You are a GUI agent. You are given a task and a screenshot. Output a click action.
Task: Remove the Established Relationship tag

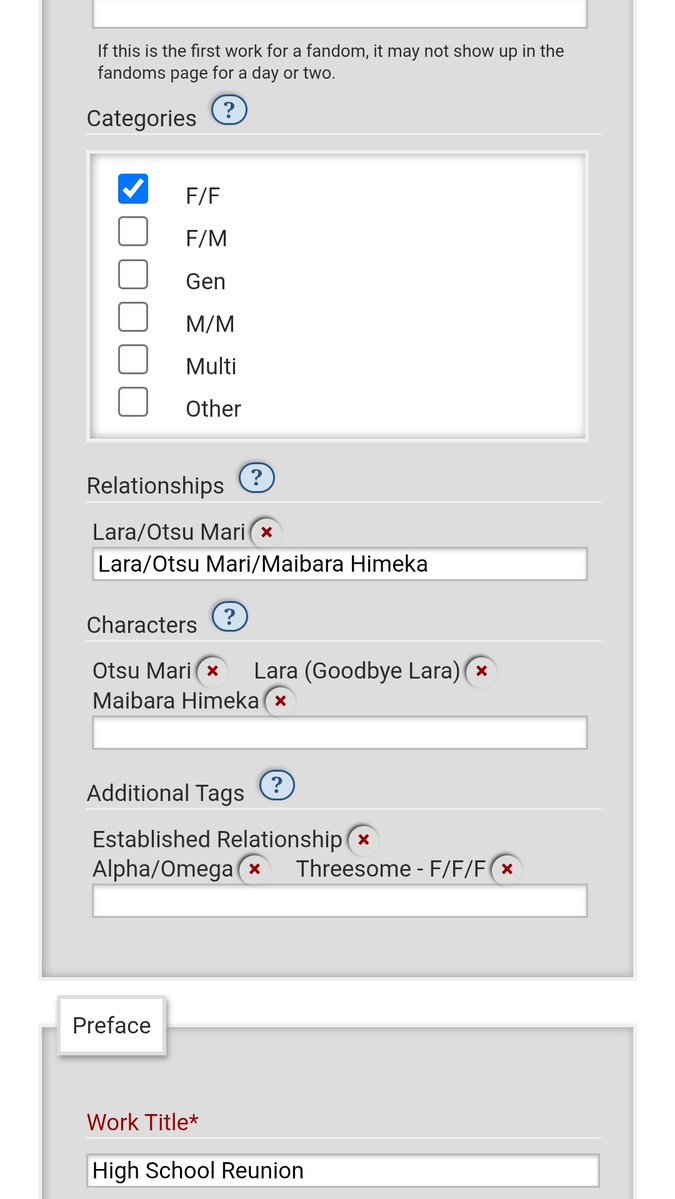[363, 840]
